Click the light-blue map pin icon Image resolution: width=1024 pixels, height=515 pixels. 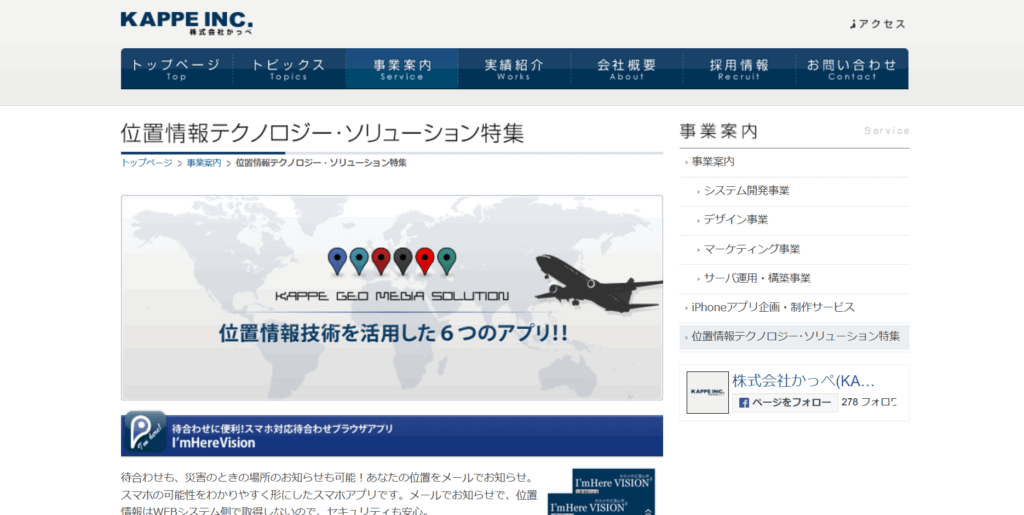[x=359, y=260]
